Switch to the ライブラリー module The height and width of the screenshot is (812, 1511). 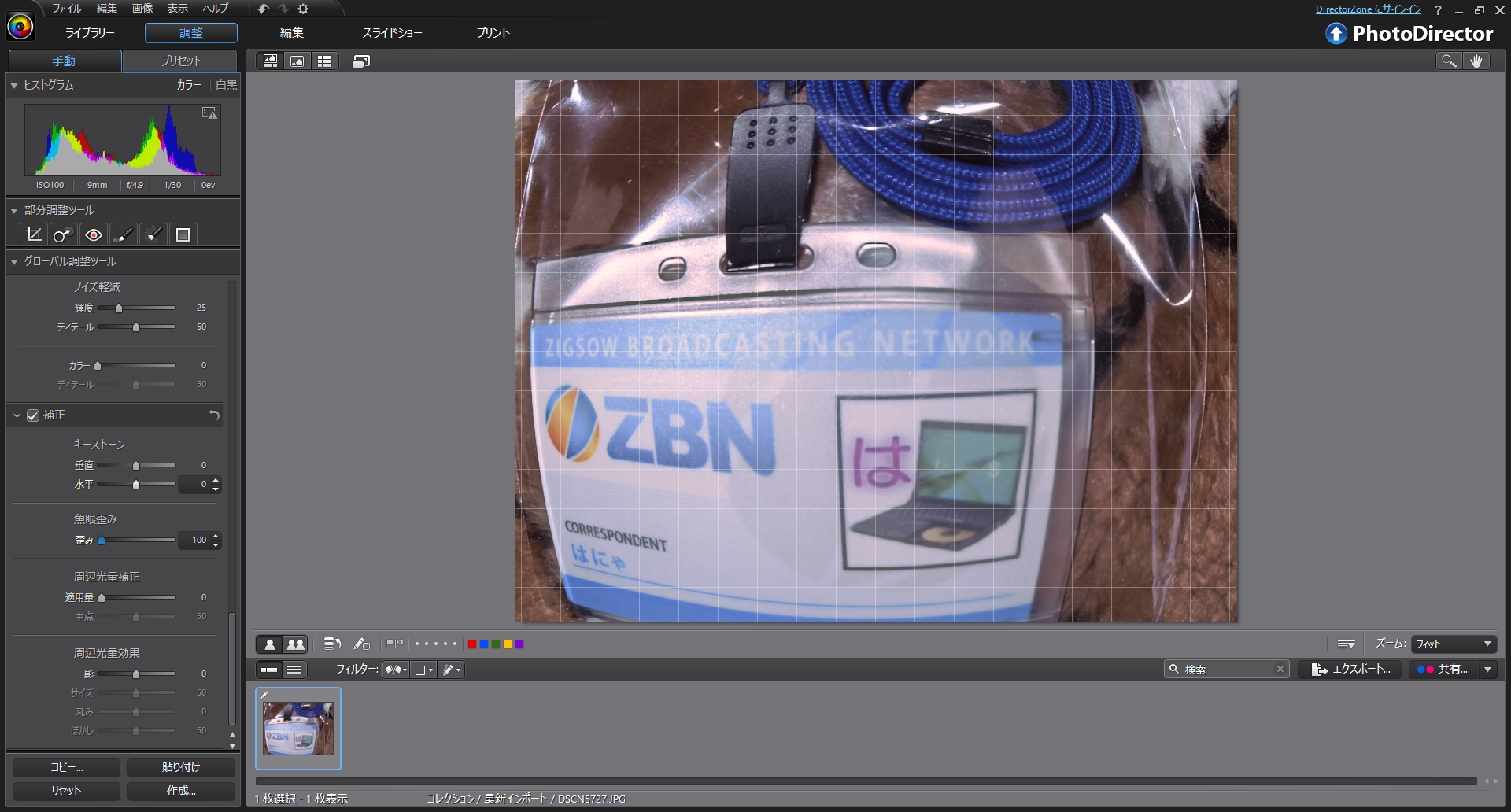pyautogui.click(x=90, y=33)
